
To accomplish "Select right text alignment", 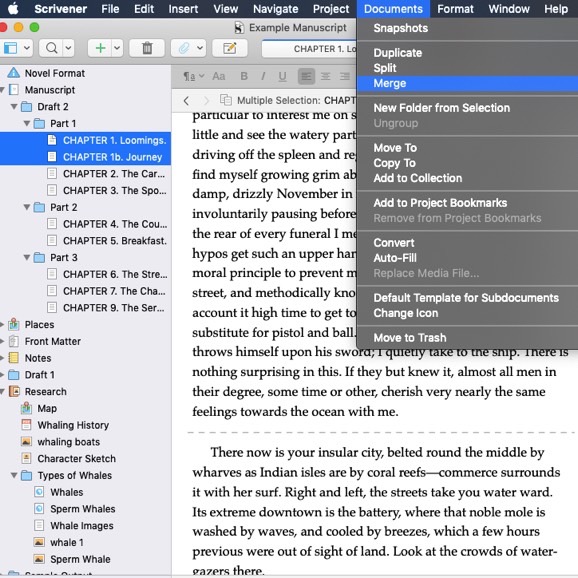I will tap(345, 77).
